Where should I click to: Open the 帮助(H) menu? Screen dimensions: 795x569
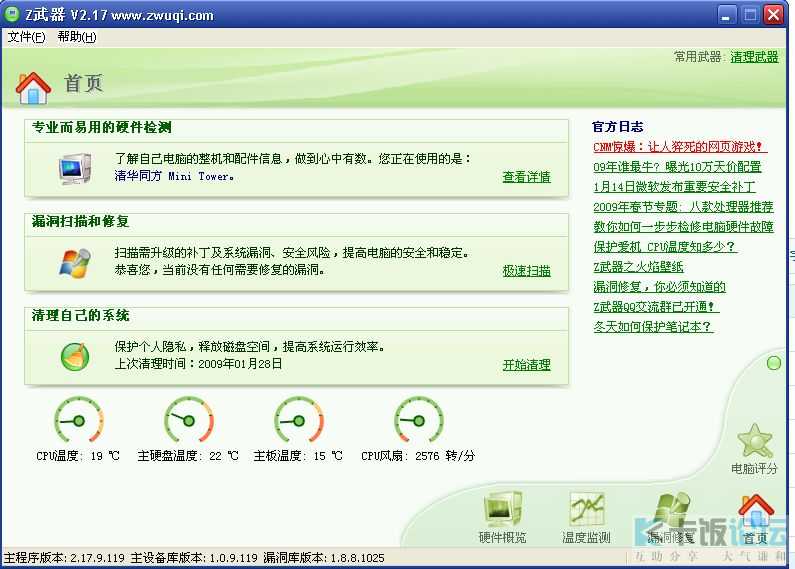pyautogui.click(x=77, y=37)
